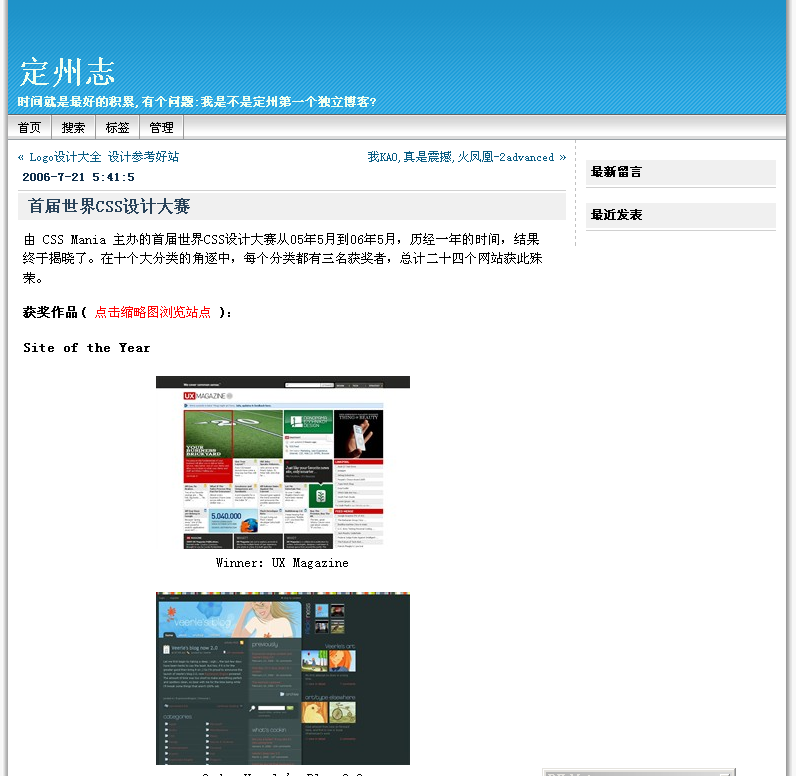Viewport: 796px width, 776px height.
Task: Click the blog tagline under 定州志
Action: click(197, 102)
